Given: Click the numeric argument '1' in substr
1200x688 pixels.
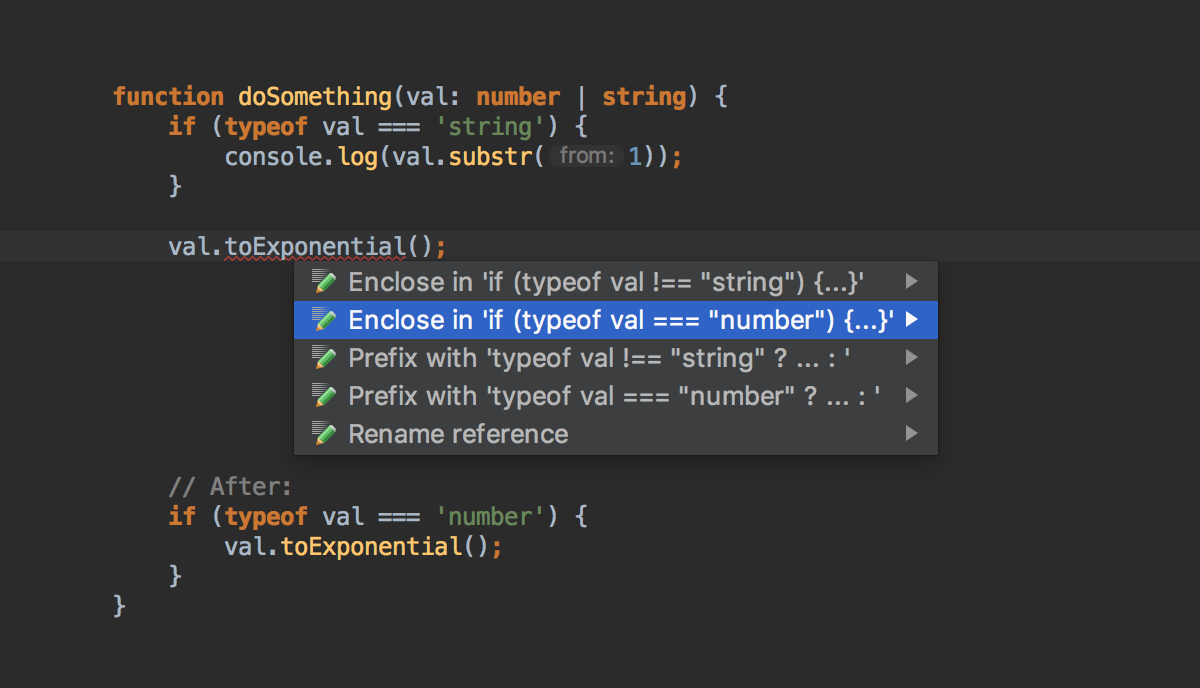Looking at the screenshot, I should click(x=635, y=157).
